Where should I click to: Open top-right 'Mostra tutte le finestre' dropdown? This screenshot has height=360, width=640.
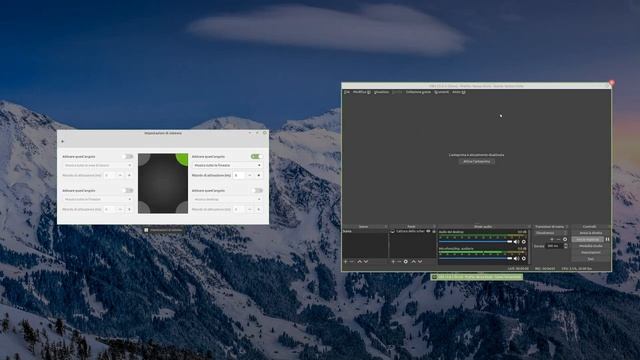pyautogui.click(x=227, y=165)
